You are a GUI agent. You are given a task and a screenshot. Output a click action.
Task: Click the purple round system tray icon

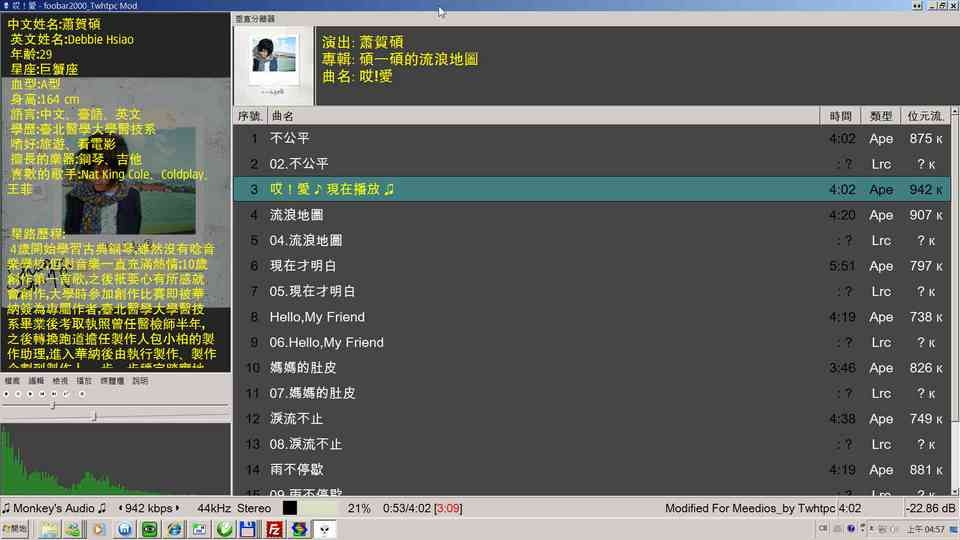tap(851, 528)
